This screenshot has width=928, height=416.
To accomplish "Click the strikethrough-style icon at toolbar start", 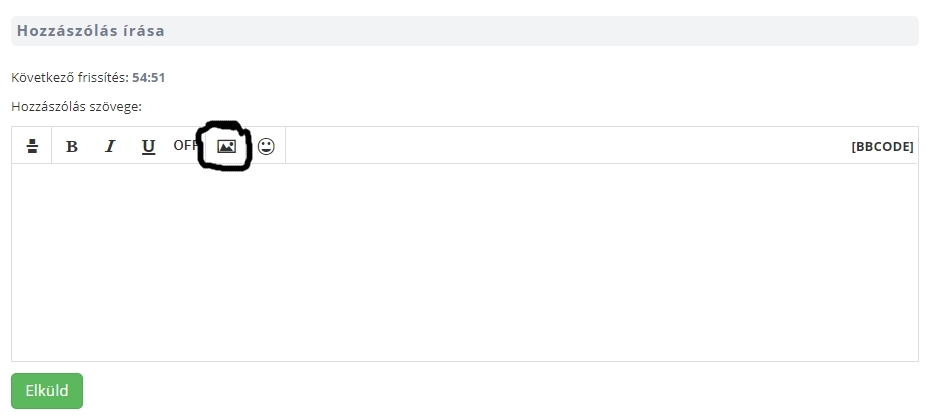I will point(32,146).
